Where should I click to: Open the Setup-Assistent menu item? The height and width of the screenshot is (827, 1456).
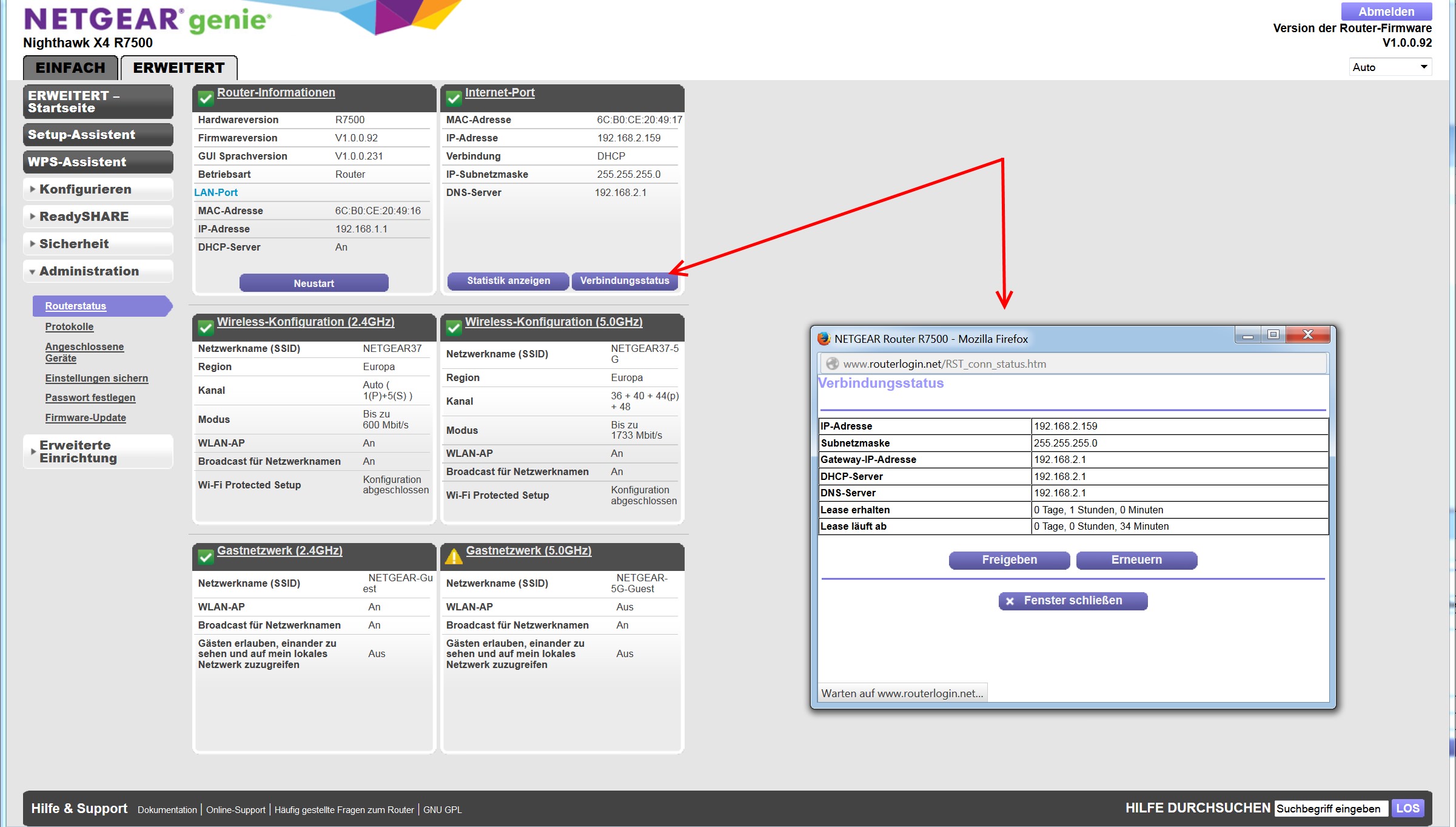(98, 135)
